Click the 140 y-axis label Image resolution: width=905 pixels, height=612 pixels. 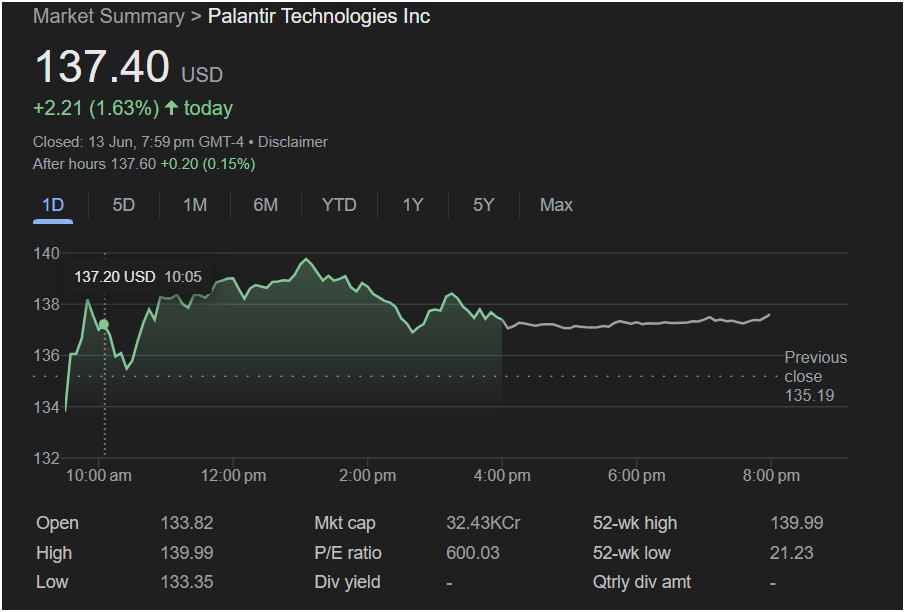point(46,253)
